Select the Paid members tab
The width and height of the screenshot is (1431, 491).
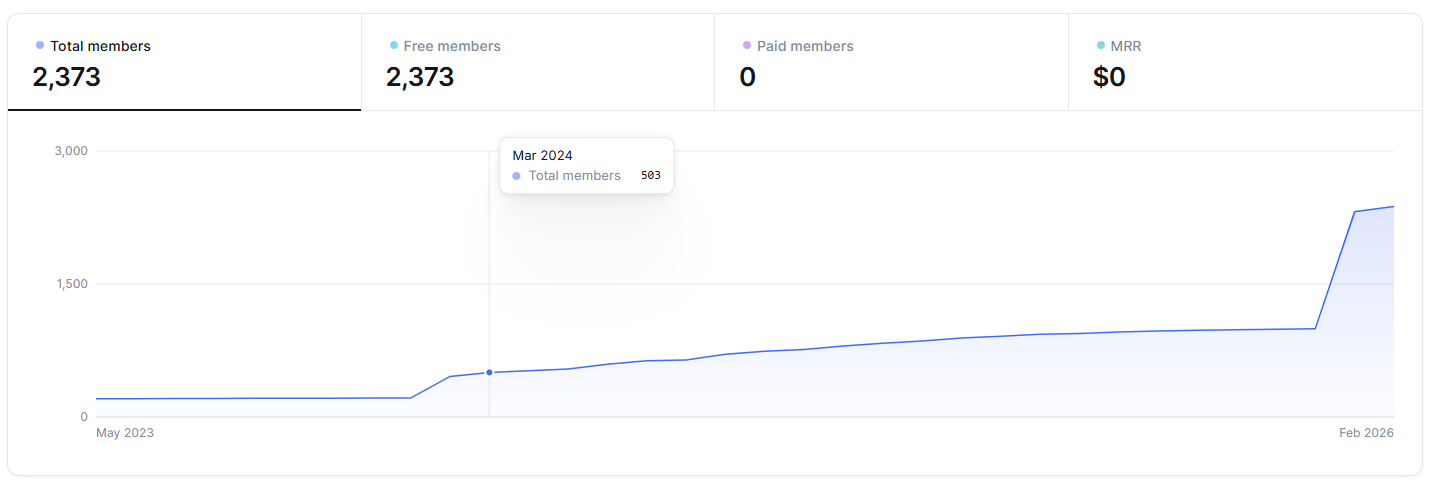click(891, 62)
